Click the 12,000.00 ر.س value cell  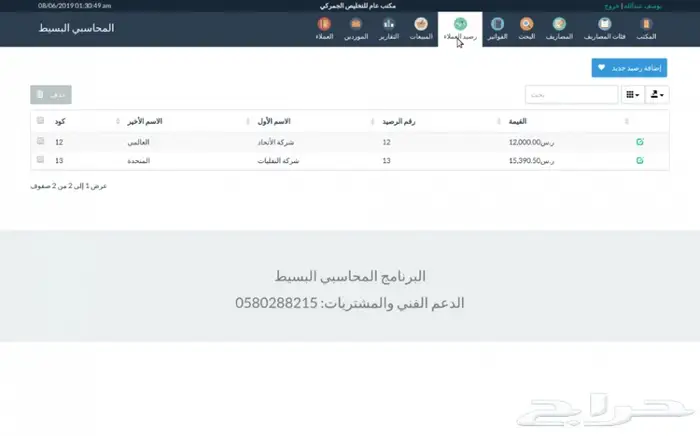point(531,142)
